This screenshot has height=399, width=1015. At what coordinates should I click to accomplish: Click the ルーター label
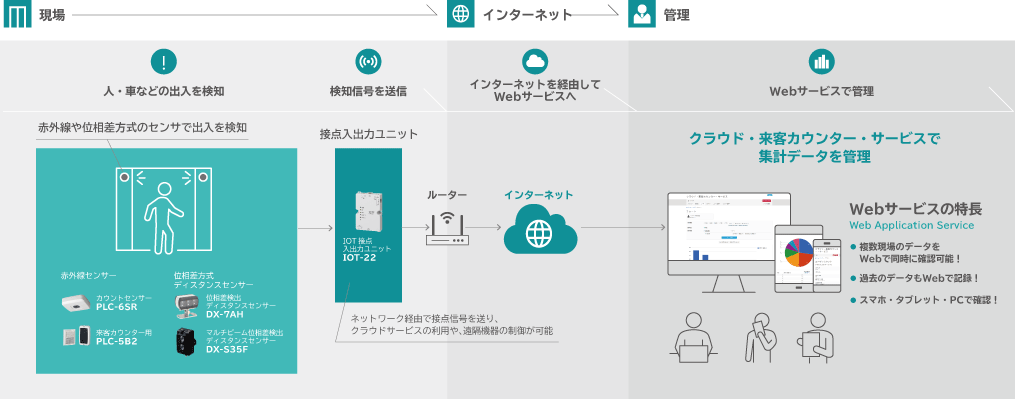point(446,195)
